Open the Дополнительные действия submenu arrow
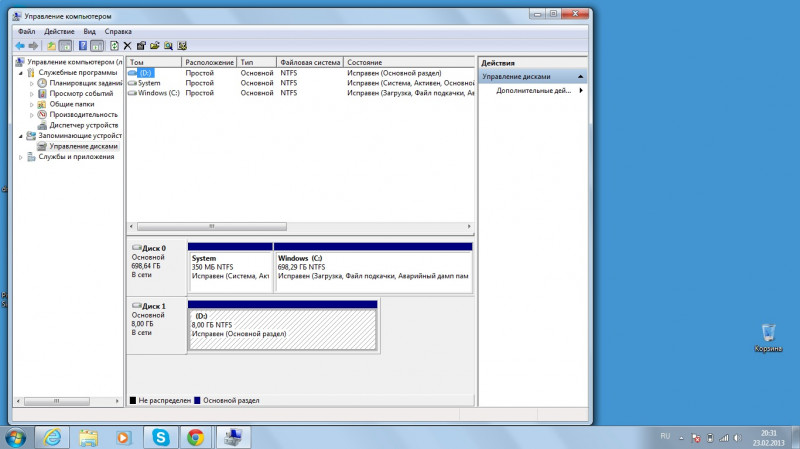Image resolution: width=800 pixels, height=449 pixels. (x=580, y=91)
